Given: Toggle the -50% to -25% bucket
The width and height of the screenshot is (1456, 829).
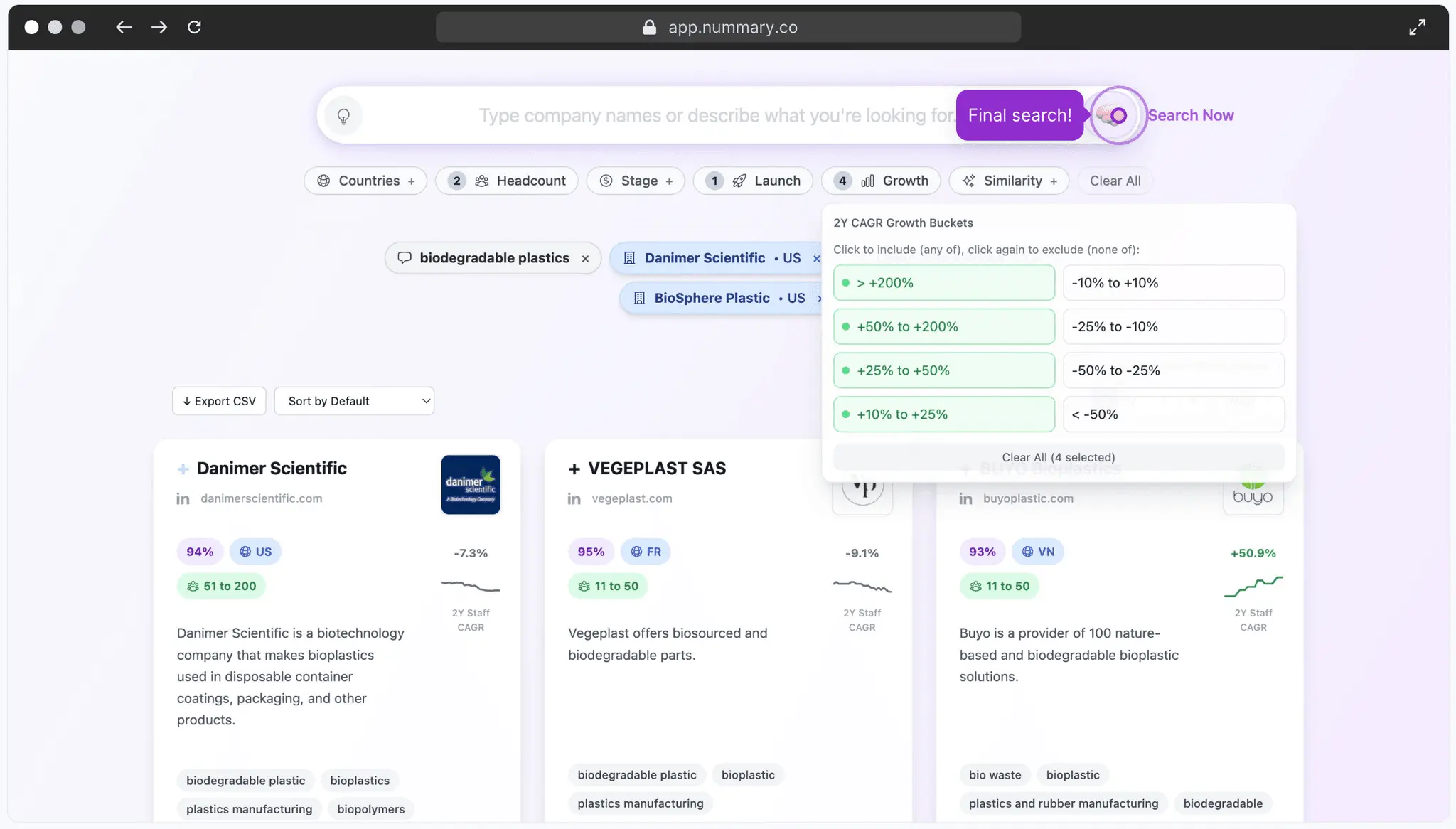Looking at the screenshot, I should pos(1174,370).
